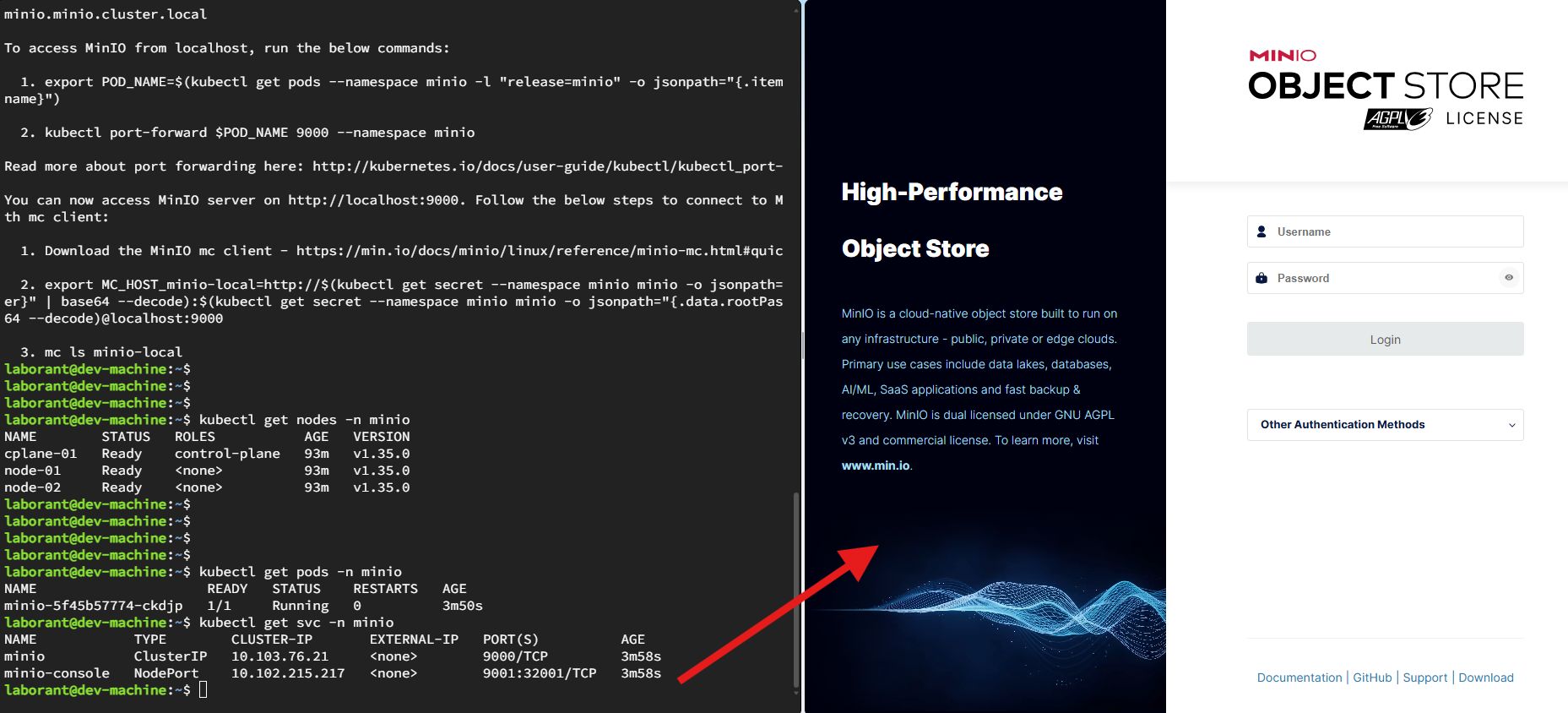Click the lock icon in Password field
The height and width of the screenshot is (713, 1568).
pos(1261,278)
